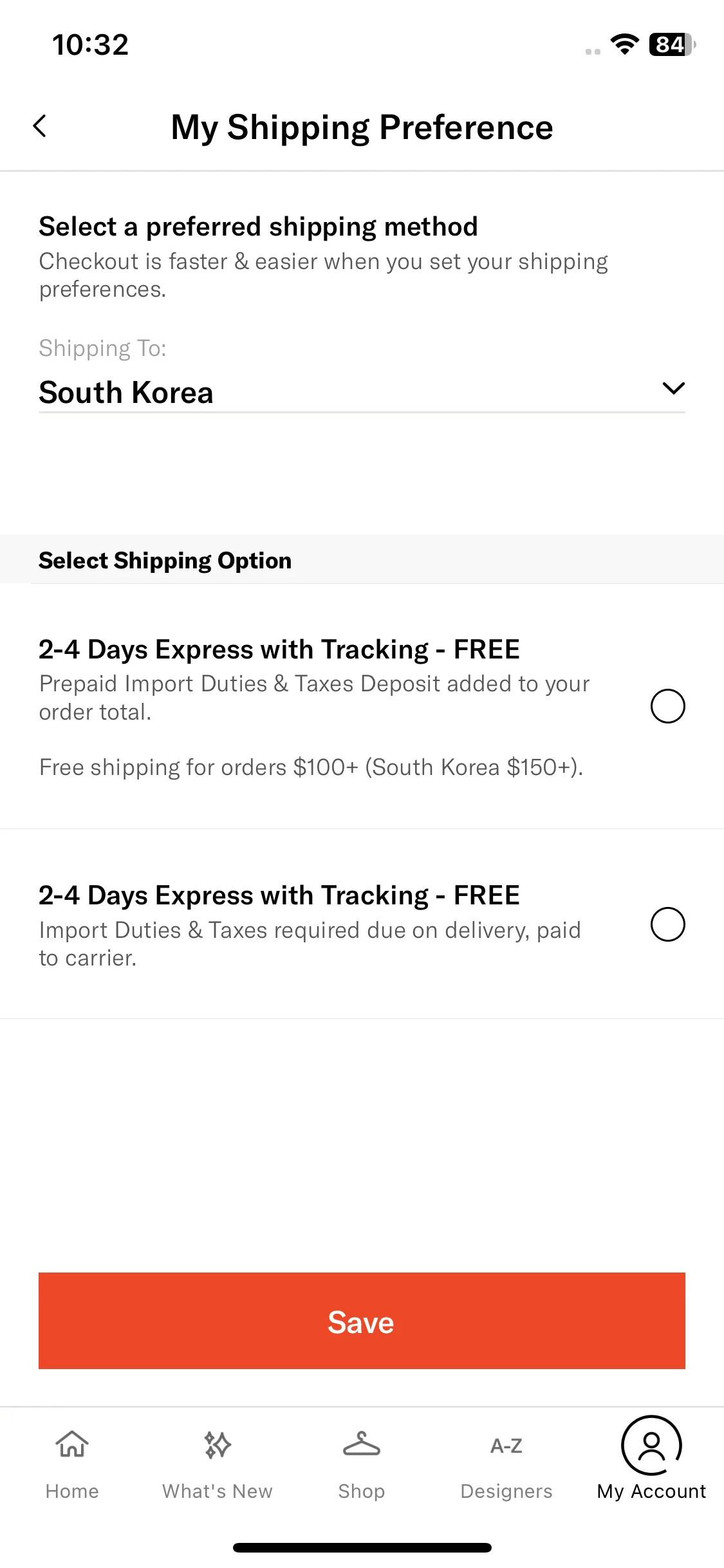Save the shipping preference

(362, 1320)
